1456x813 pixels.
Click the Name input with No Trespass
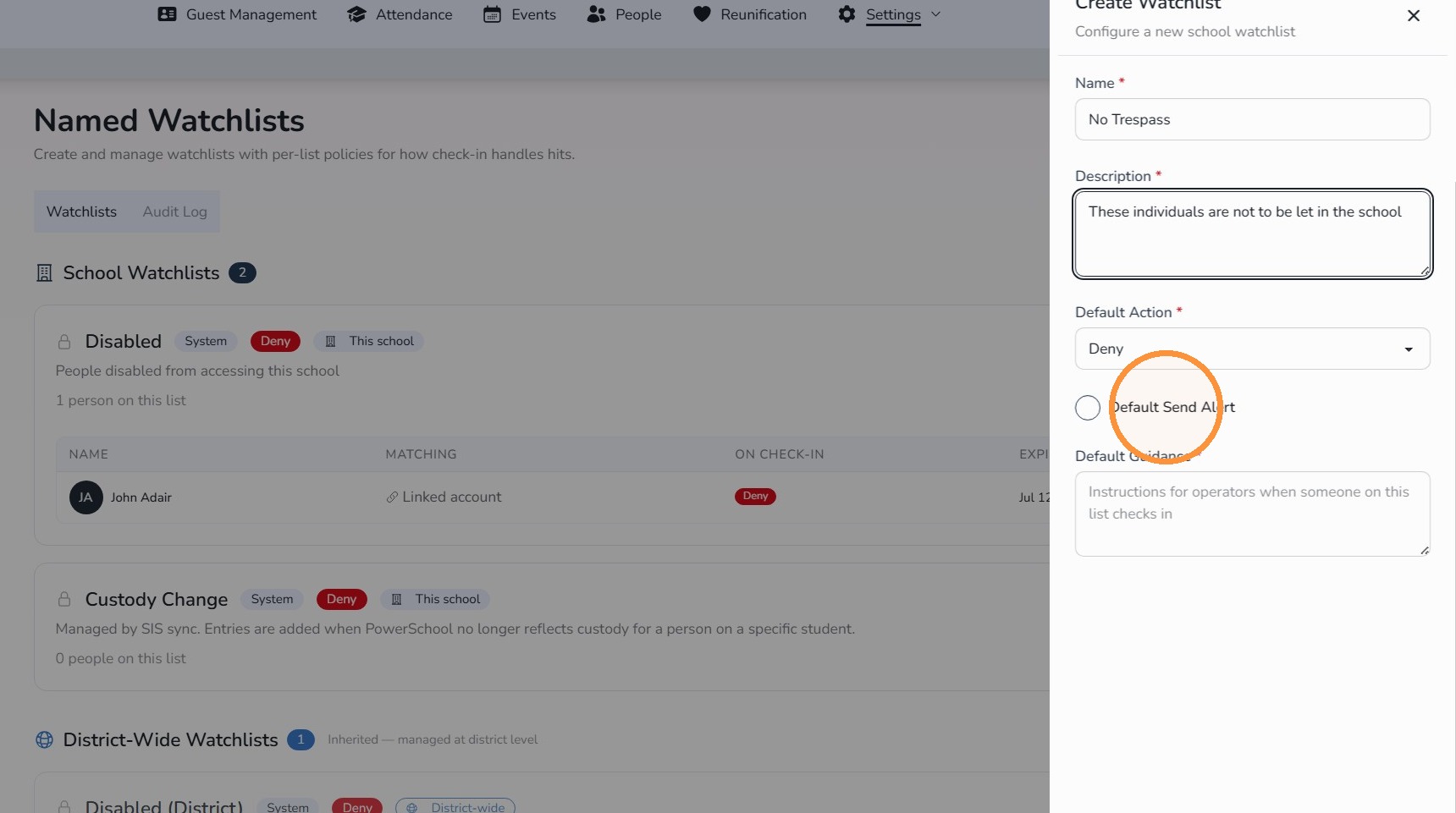click(x=1252, y=119)
